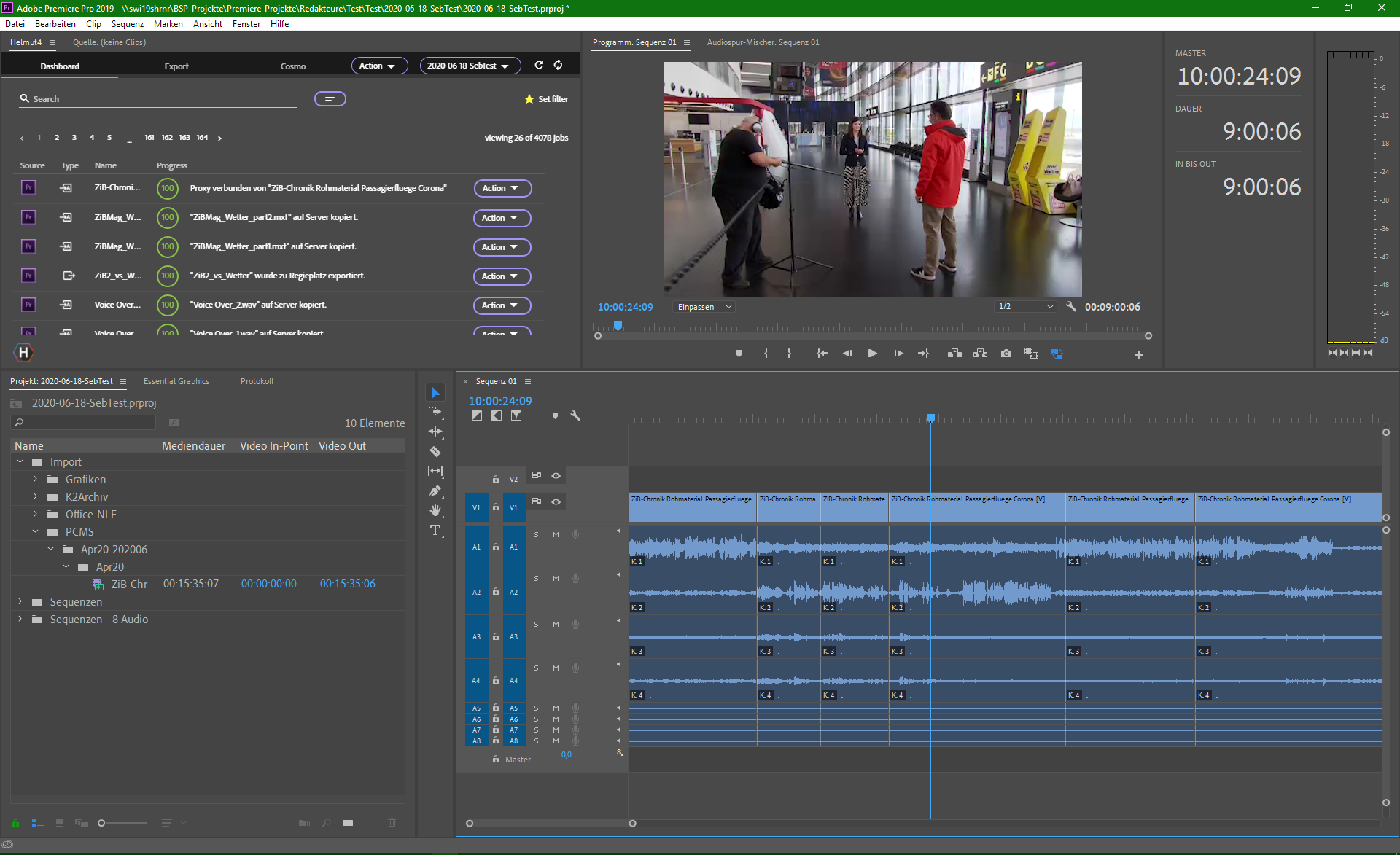
Task: Click the Helmut4 refresh icon
Action: [x=539, y=66]
